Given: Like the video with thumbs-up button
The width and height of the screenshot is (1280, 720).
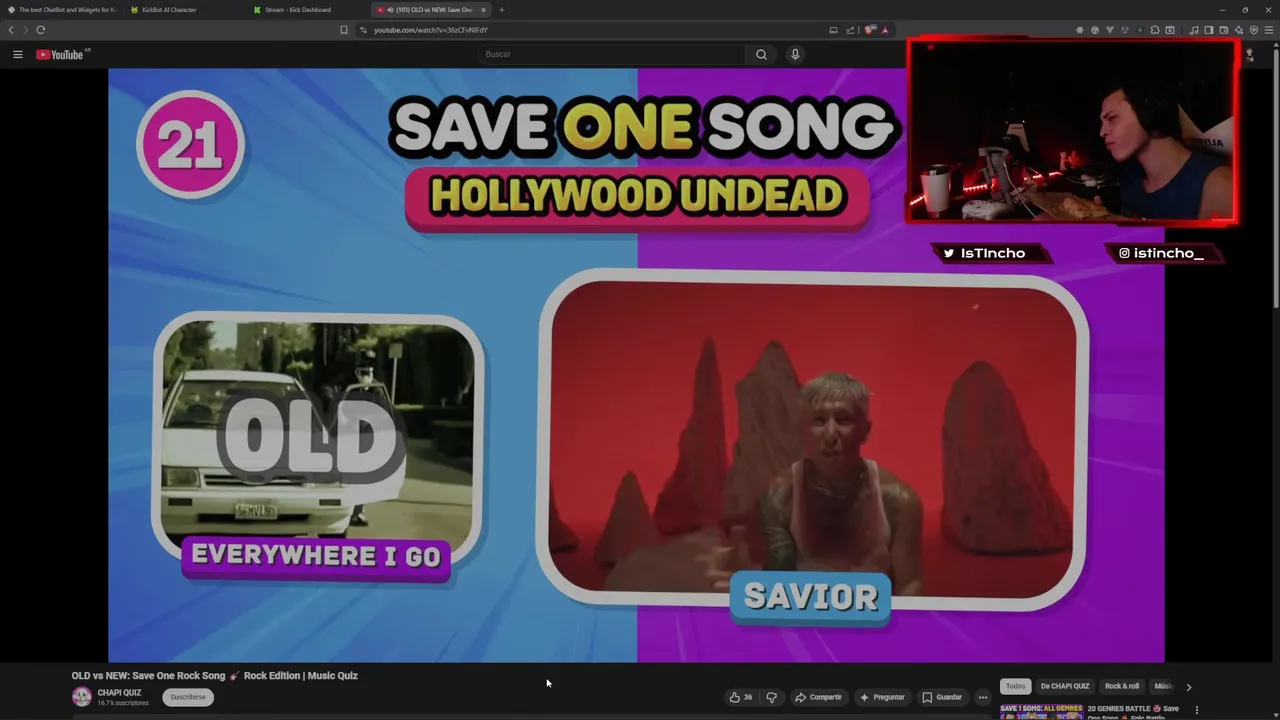Looking at the screenshot, I should (x=741, y=697).
